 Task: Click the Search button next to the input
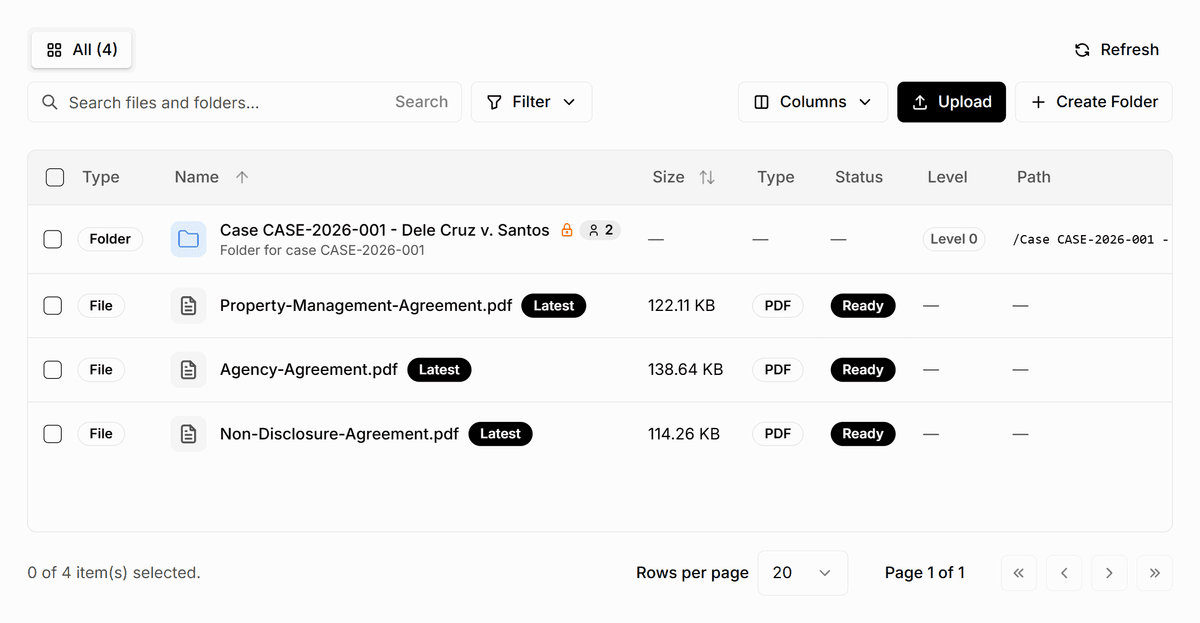421,101
